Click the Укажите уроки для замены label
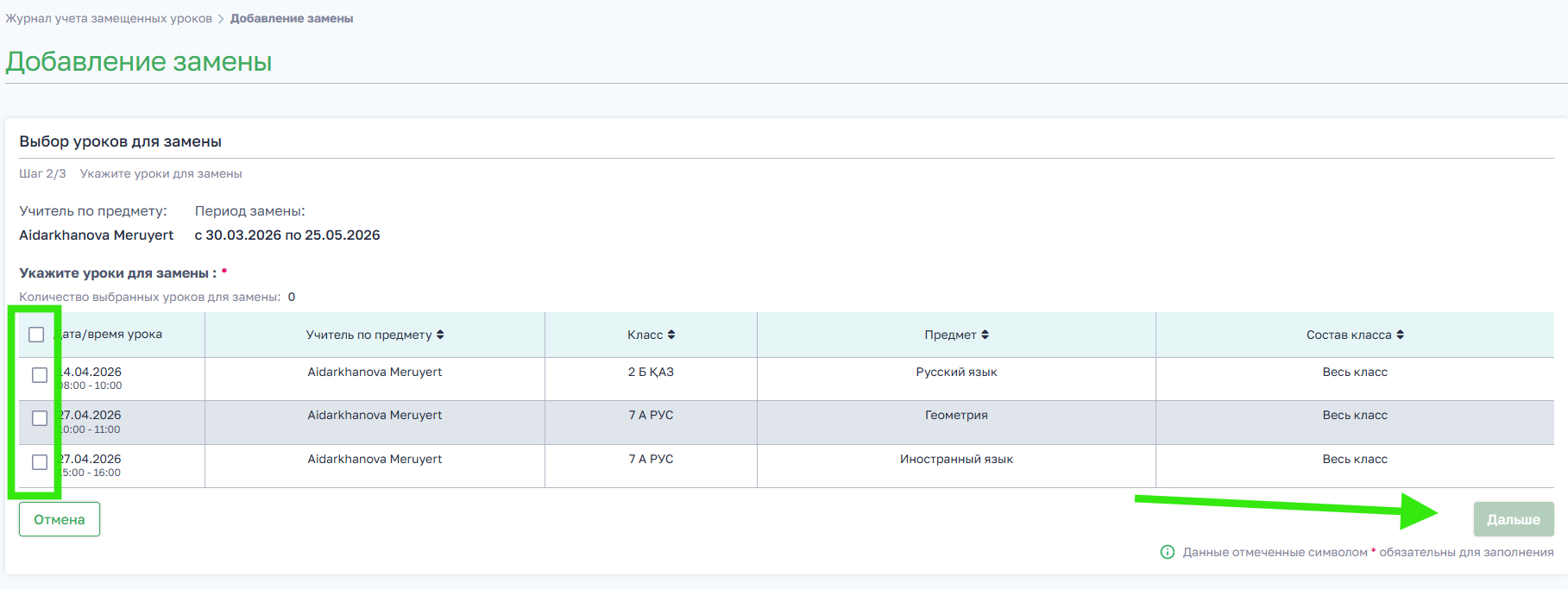 point(117,273)
